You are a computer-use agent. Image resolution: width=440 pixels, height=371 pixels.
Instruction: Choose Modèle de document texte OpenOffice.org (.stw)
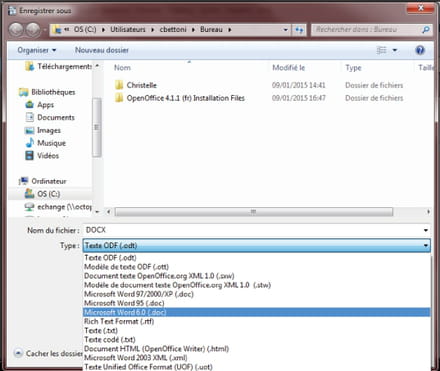point(256,285)
